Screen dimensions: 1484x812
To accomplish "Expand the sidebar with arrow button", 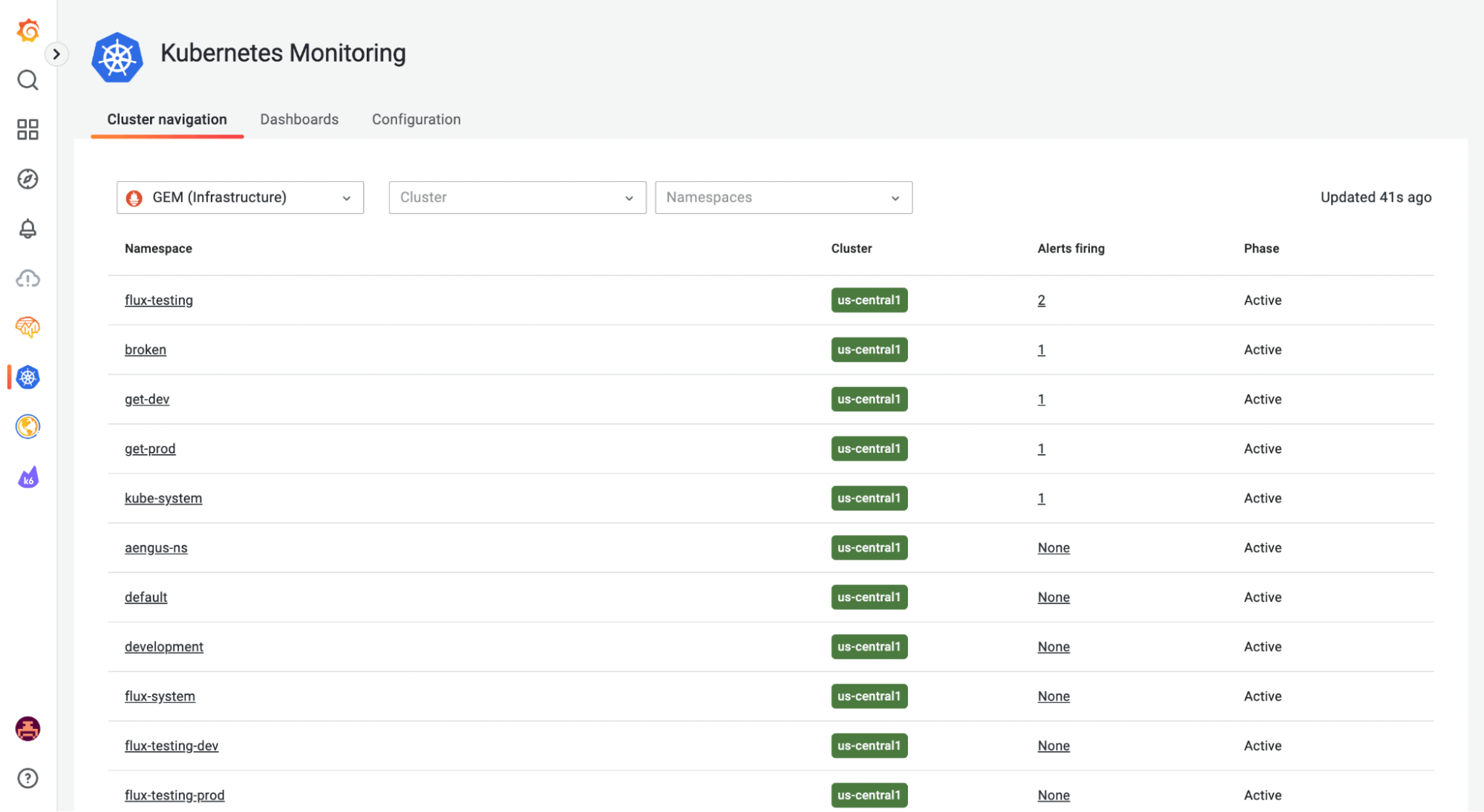I will [56, 54].
